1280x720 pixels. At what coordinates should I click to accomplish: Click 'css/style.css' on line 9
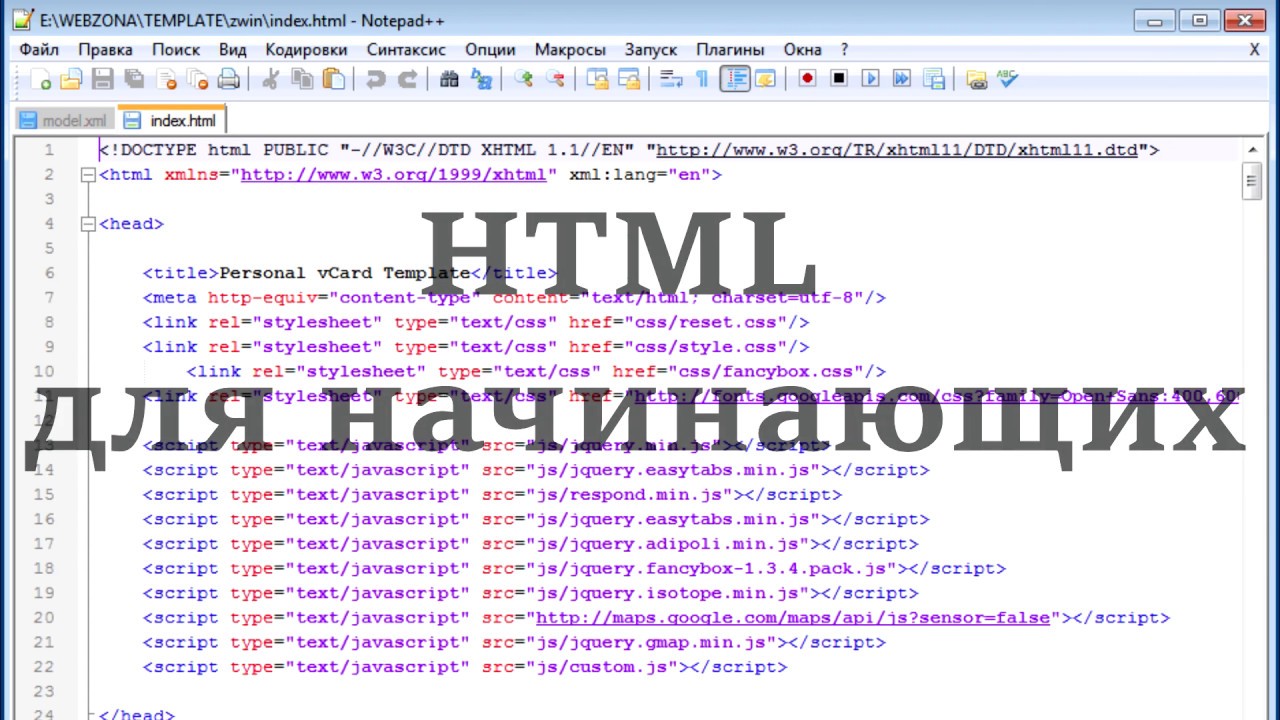pos(705,347)
